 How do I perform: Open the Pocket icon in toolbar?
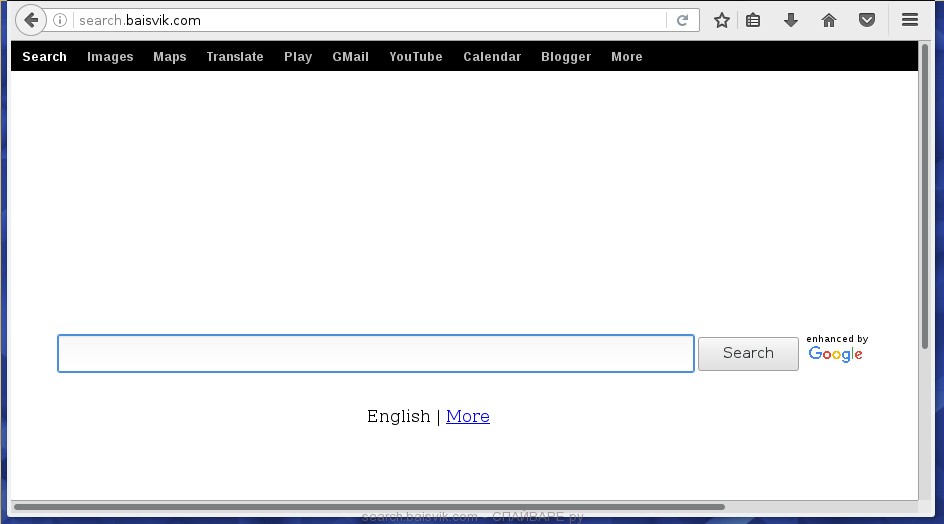coord(868,20)
